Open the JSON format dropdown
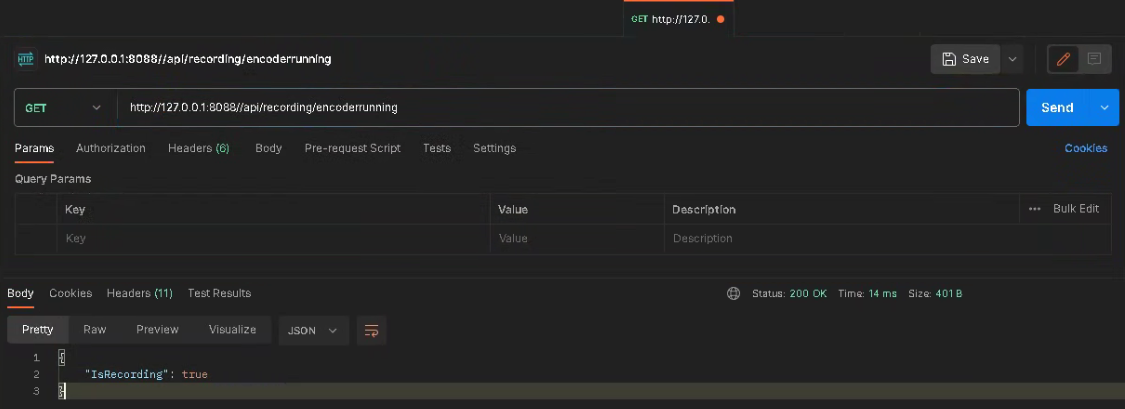The image size is (1125, 409). 312,330
